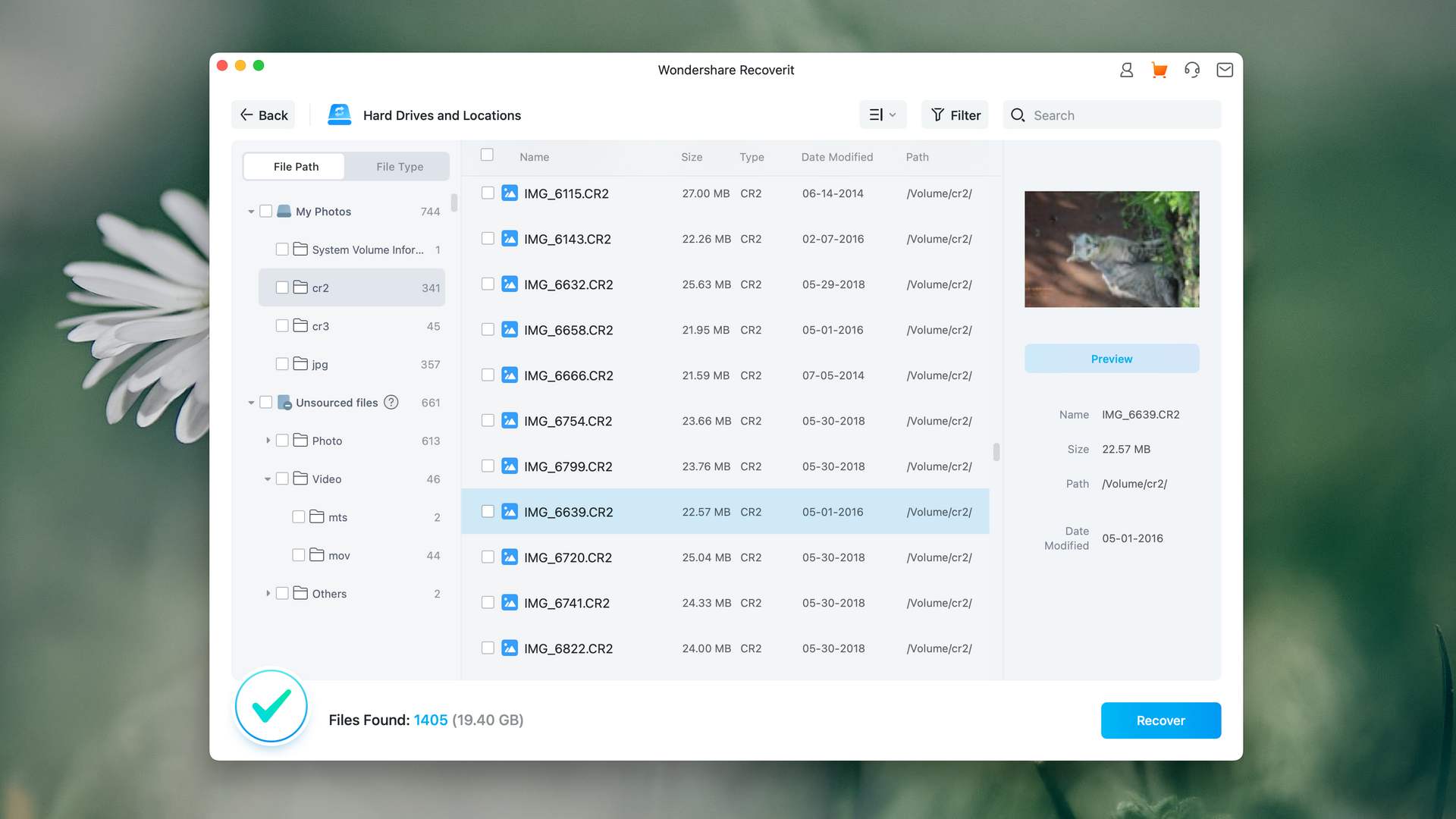Click in the Search field
Screen dimensions: 1456x819
[1112, 115]
